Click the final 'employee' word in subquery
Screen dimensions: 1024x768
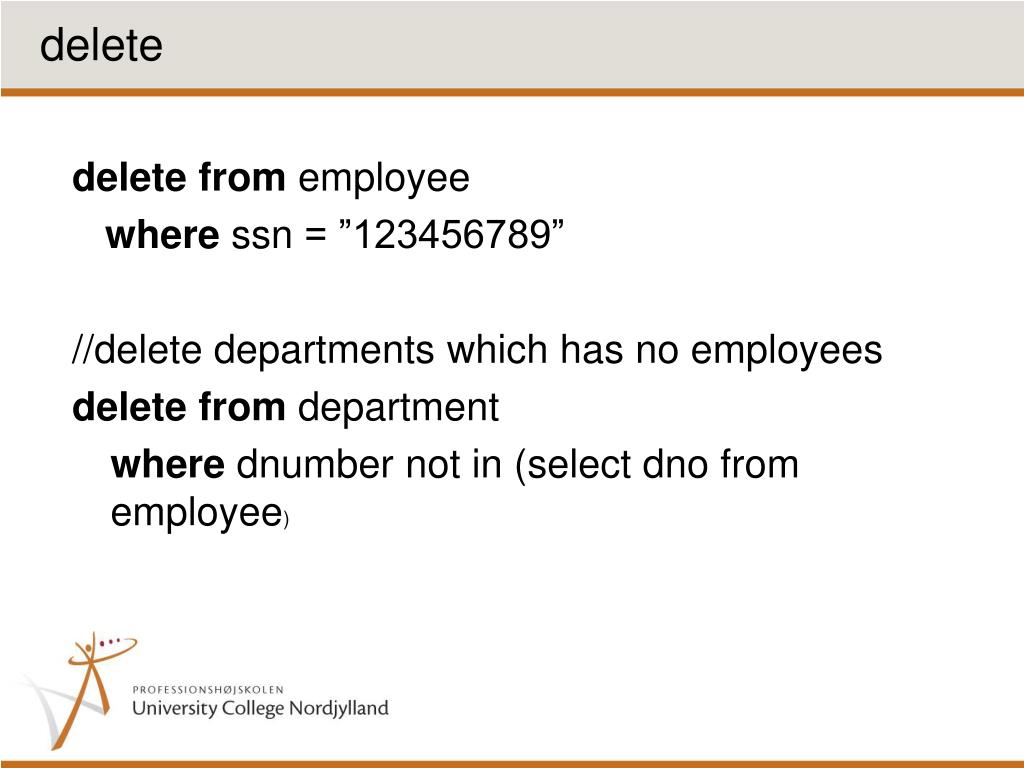pos(196,515)
